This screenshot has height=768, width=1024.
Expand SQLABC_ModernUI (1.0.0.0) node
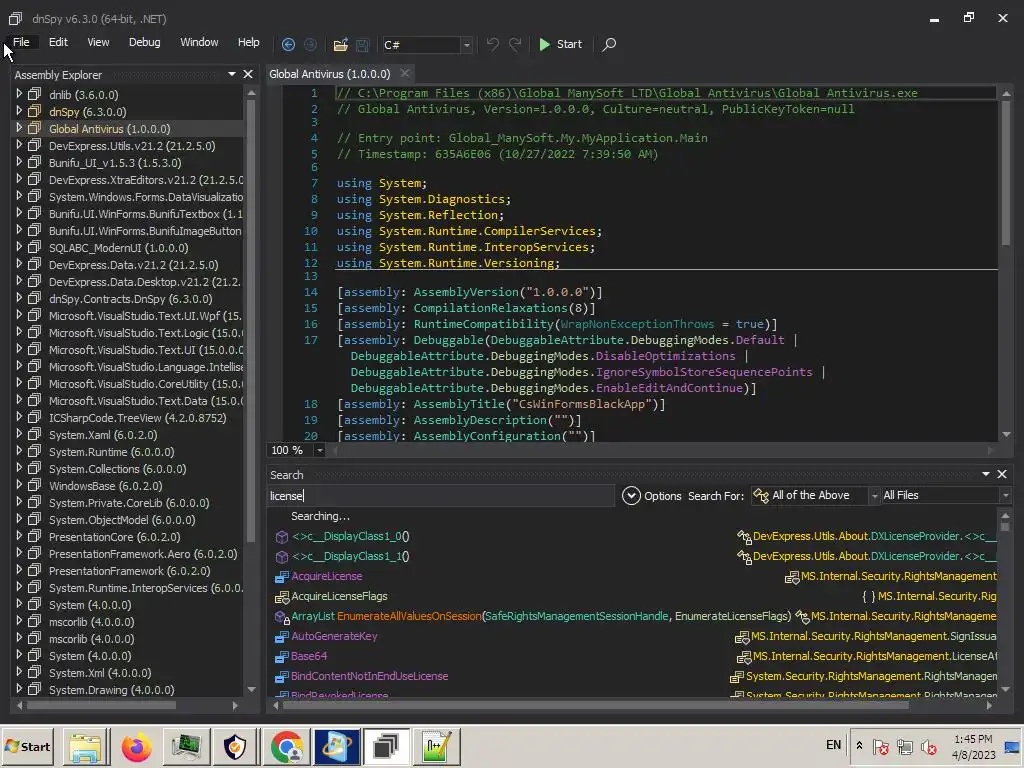pos(19,247)
